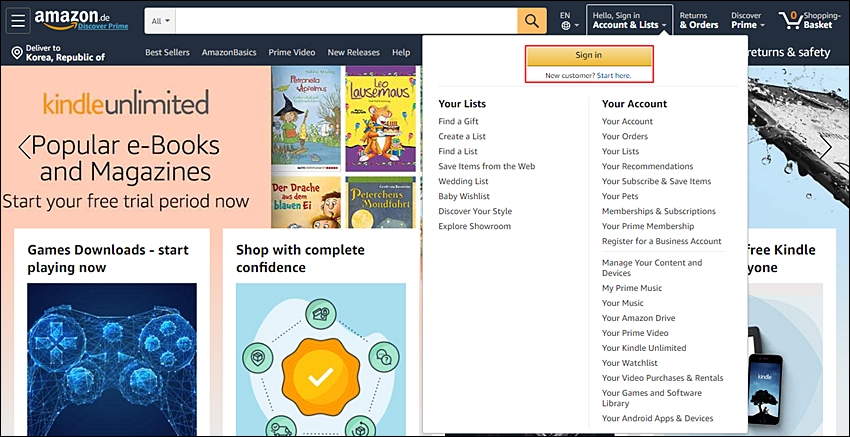Open New Releases in navigation bar
Image resolution: width=850 pixels, height=437 pixels.
[353, 53]
